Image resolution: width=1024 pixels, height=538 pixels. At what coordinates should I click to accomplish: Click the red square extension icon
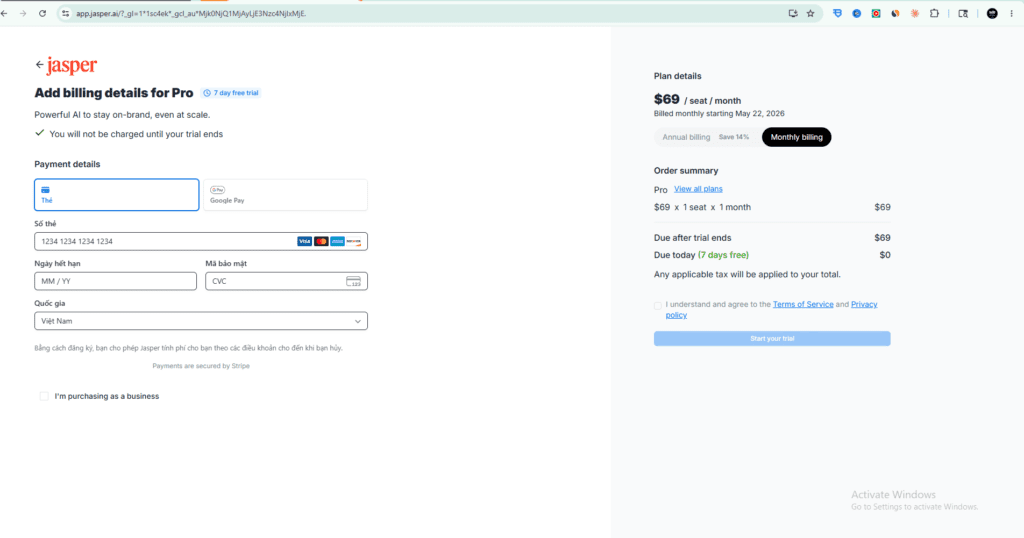pyautogui.click(x=876, y=13)
